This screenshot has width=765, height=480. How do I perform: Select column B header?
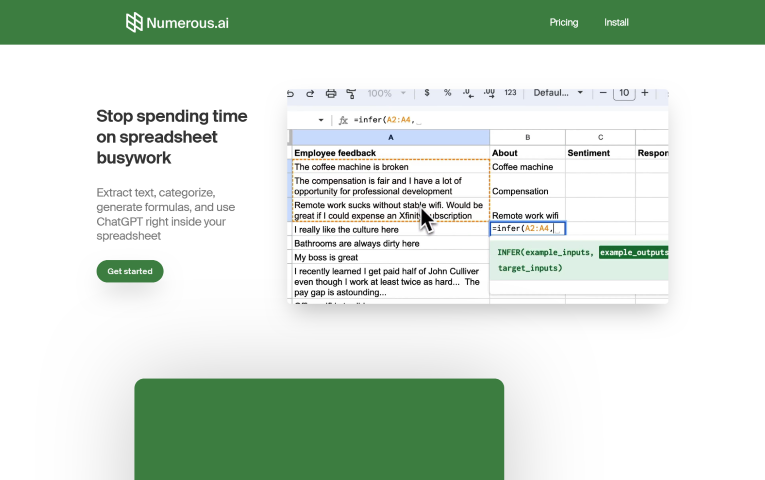pos(527,138)
